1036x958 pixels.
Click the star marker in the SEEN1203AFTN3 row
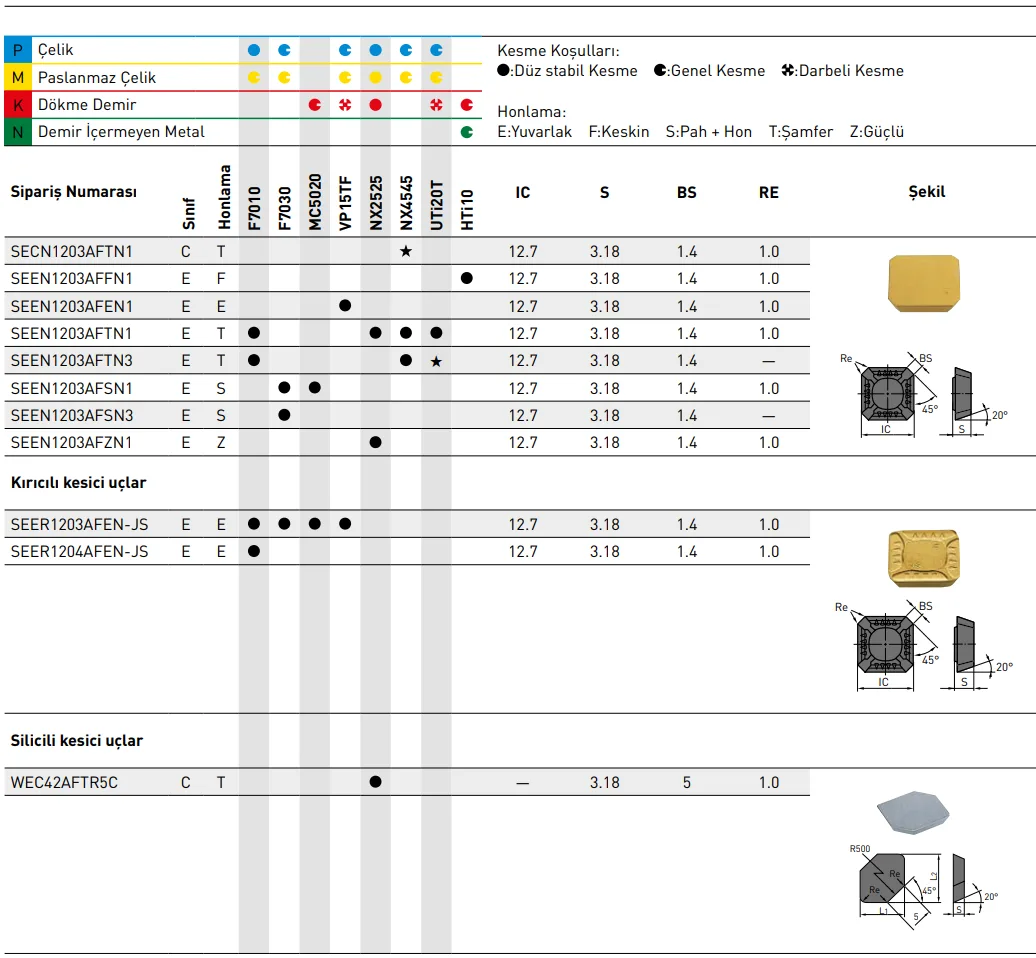click(x=436, y=360)
